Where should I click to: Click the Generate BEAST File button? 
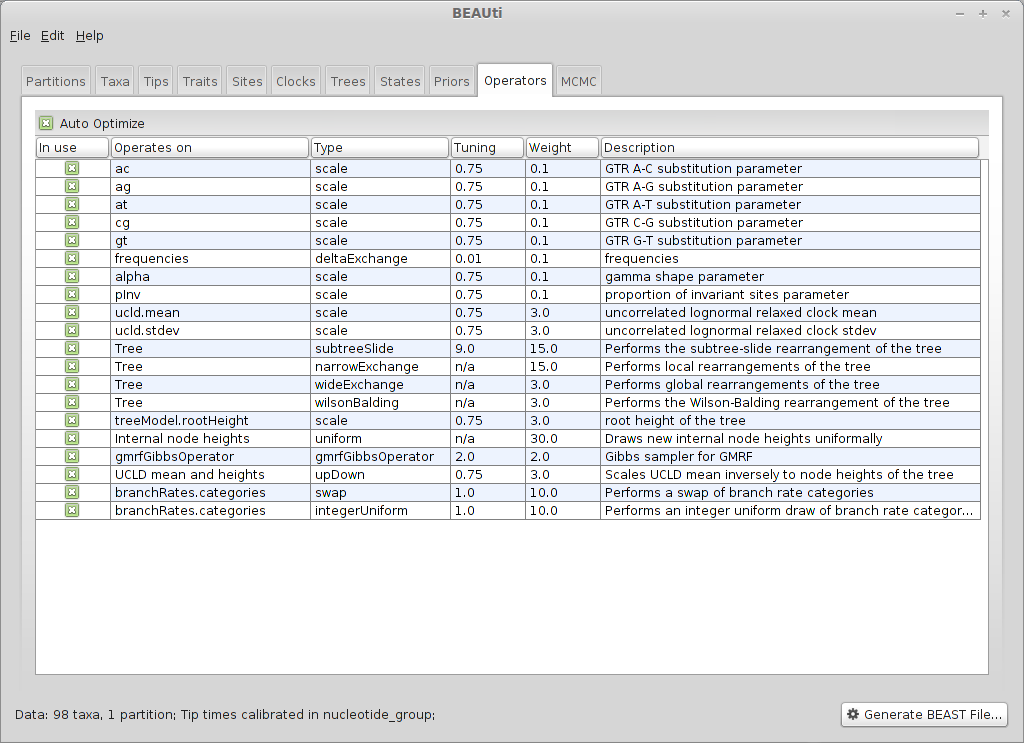click(924, 714)
